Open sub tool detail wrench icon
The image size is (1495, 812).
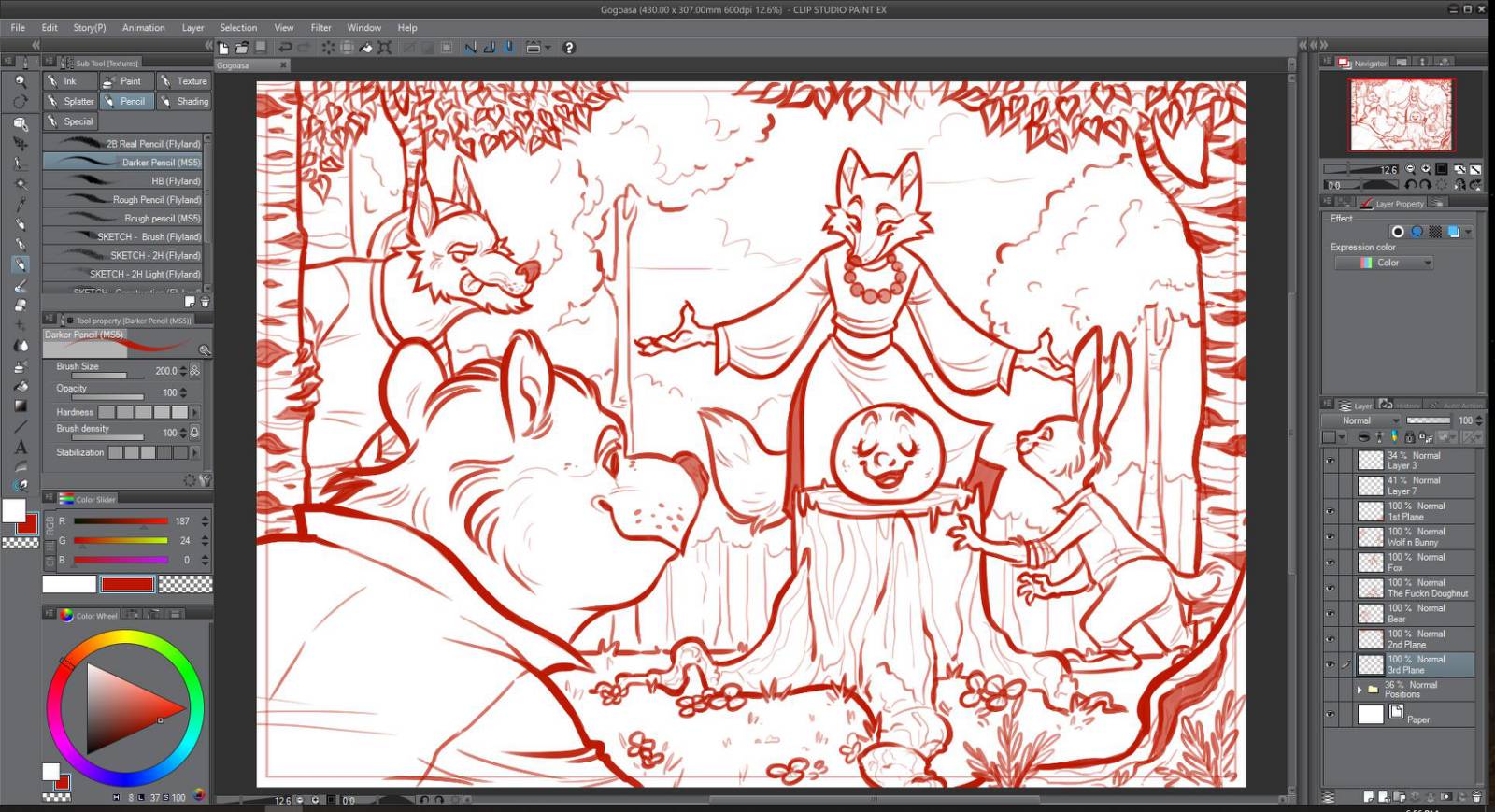coord(206,480)
